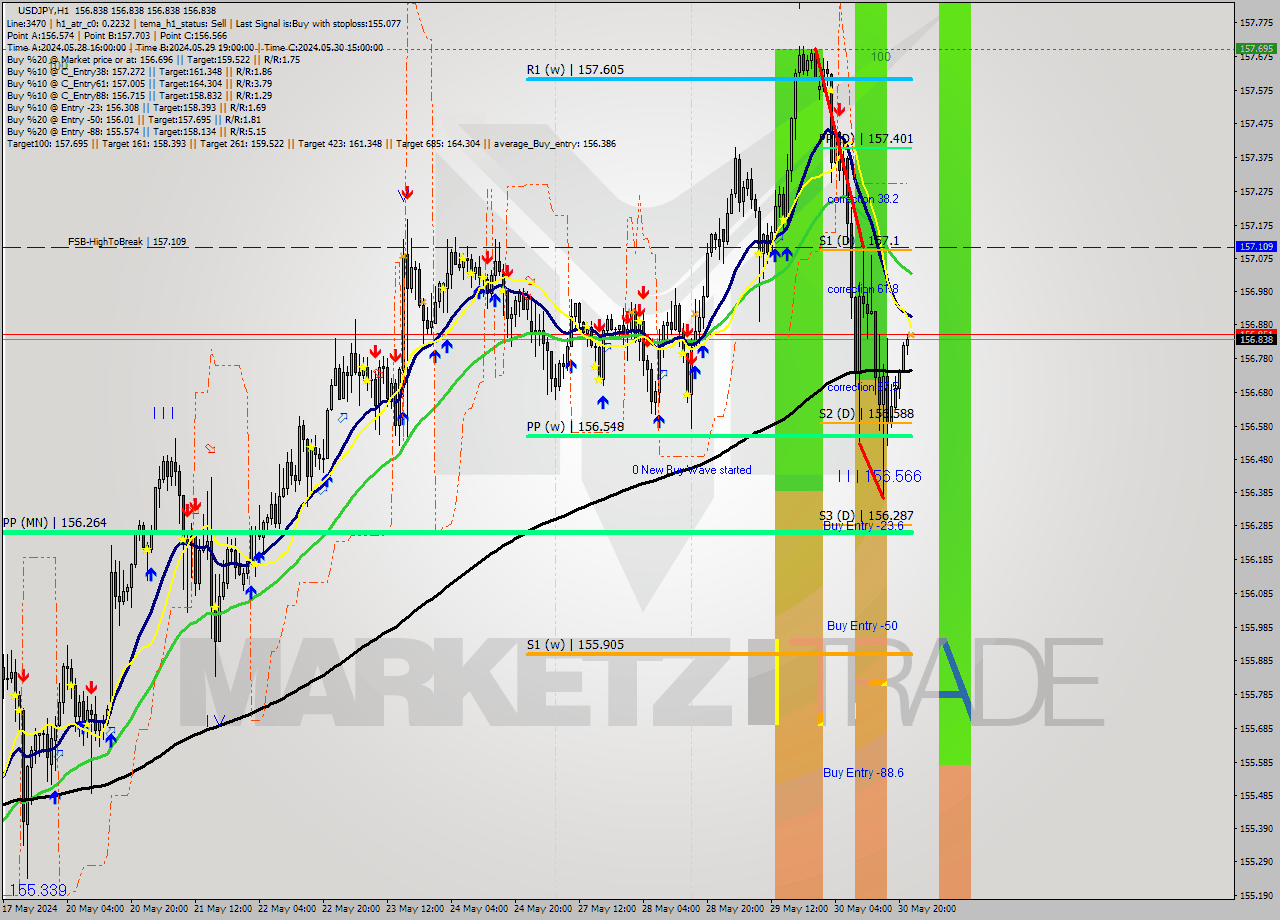Screen dimensions: 1280x920
Task: Select the S3 (D) | 156.287 label
Action: 866,516
